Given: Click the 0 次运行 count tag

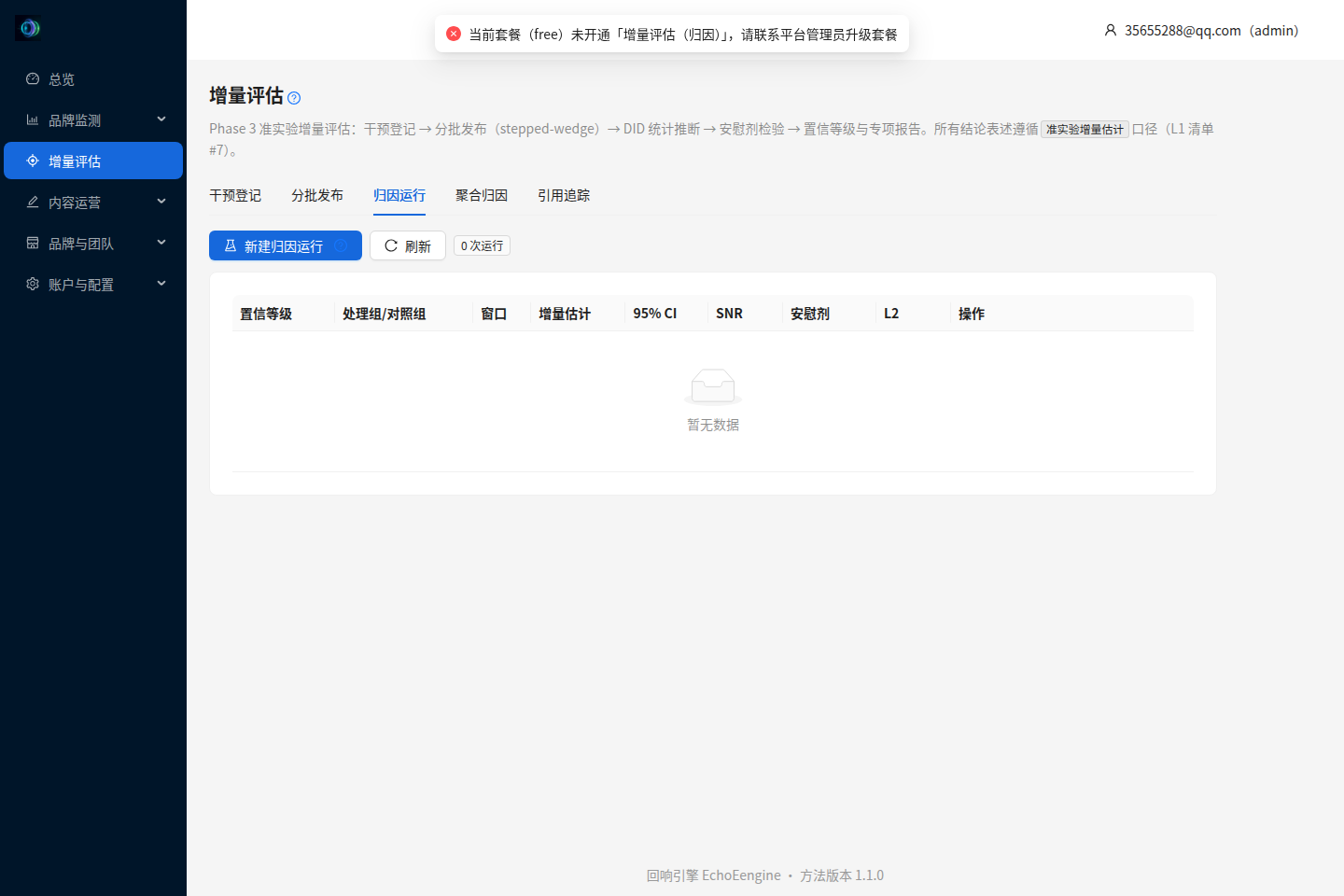Looking at the screenshot, I should coord(482,245).
